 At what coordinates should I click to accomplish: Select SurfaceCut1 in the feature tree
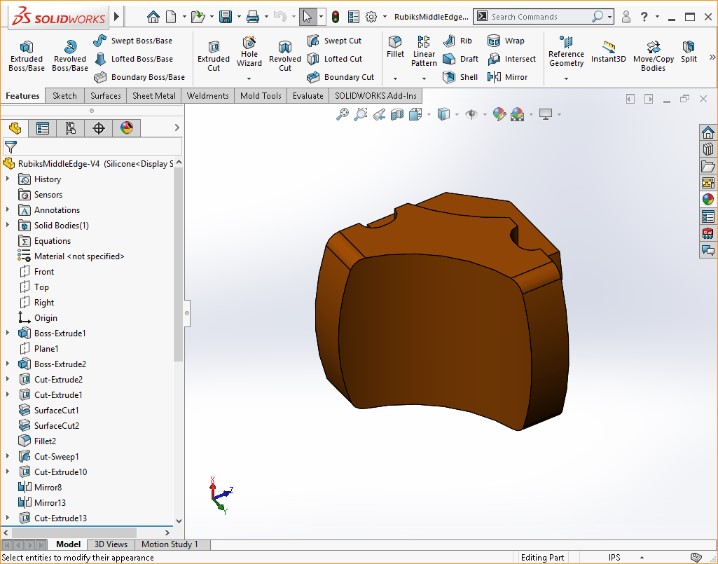click(x=49, y=410)
